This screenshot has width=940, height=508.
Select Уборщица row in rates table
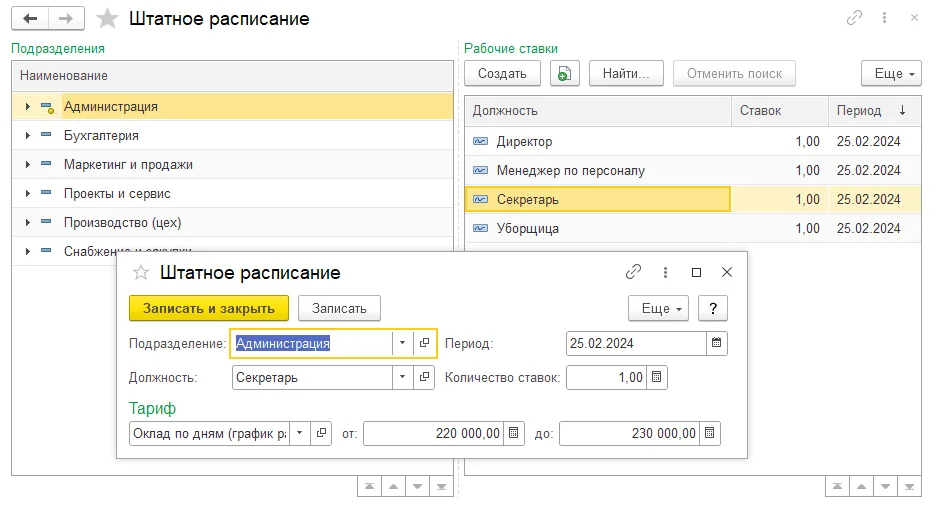point(692,229)
